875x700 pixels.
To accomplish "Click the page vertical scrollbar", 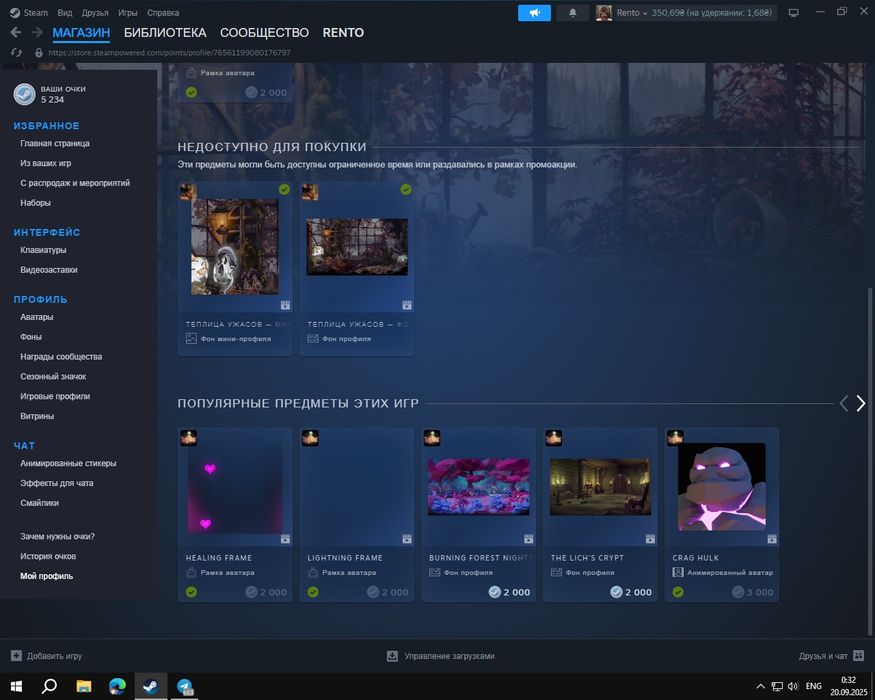I will 869,461.
